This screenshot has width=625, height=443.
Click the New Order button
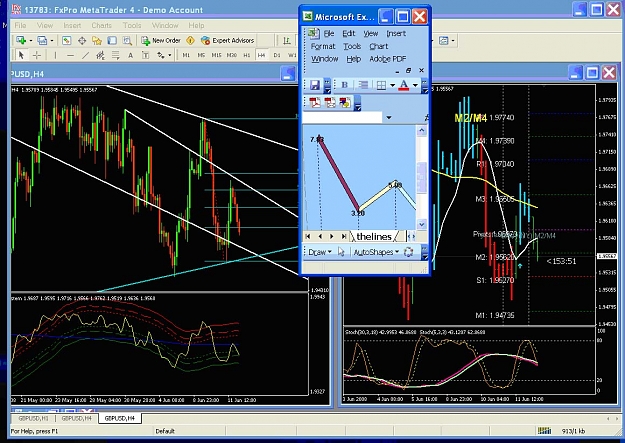coord(161,40)
